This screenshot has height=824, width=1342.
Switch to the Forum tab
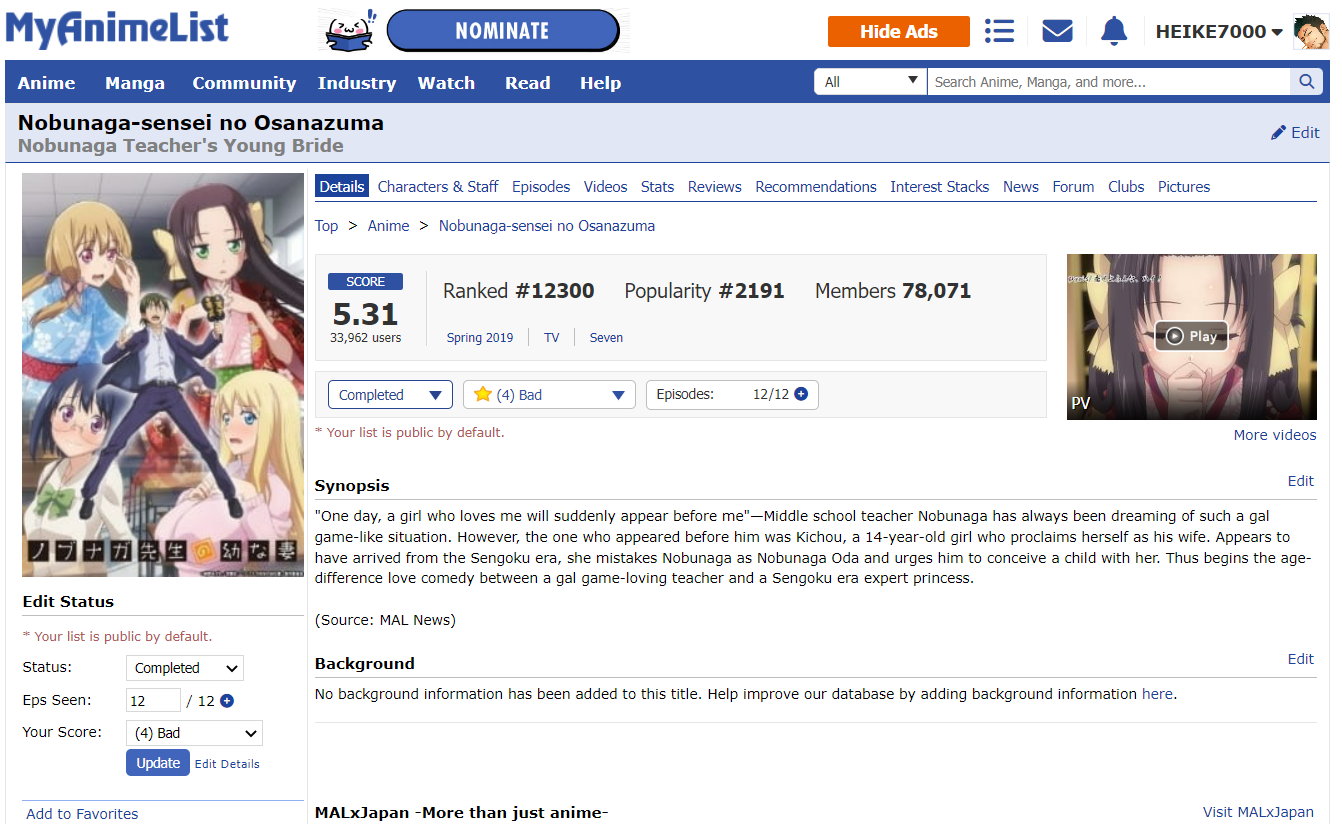(1073, 187)
